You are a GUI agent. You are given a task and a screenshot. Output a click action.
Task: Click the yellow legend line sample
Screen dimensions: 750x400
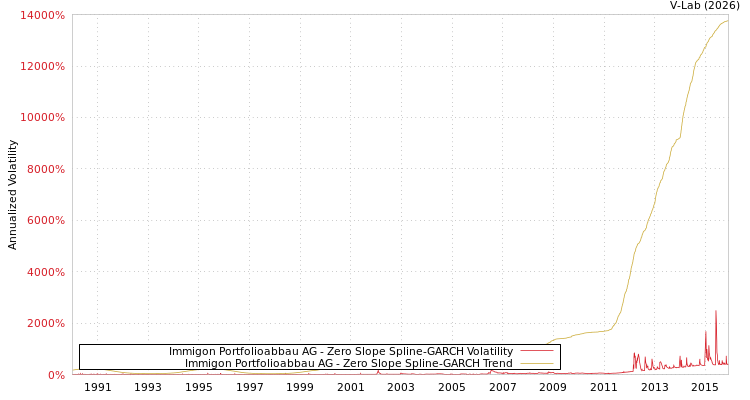tap(537, 363)
